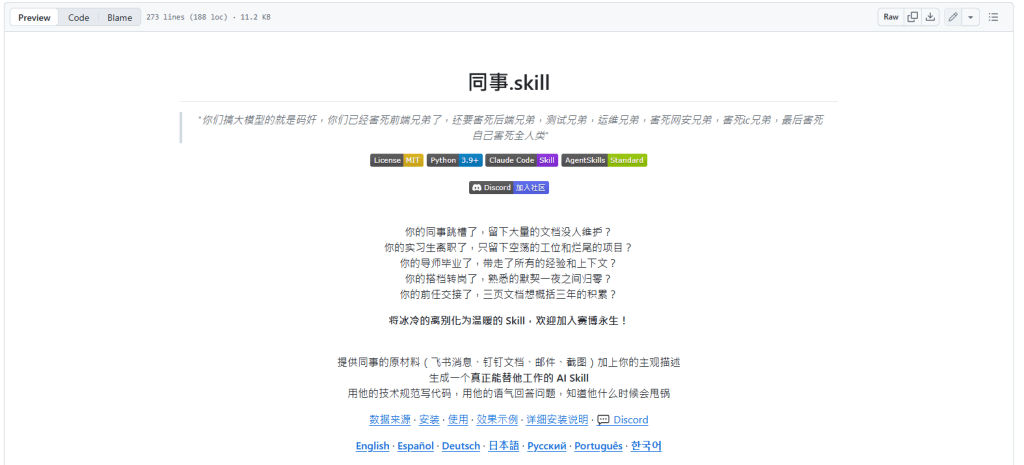Click the Python 3.9+ badge

tap(454, 160)
